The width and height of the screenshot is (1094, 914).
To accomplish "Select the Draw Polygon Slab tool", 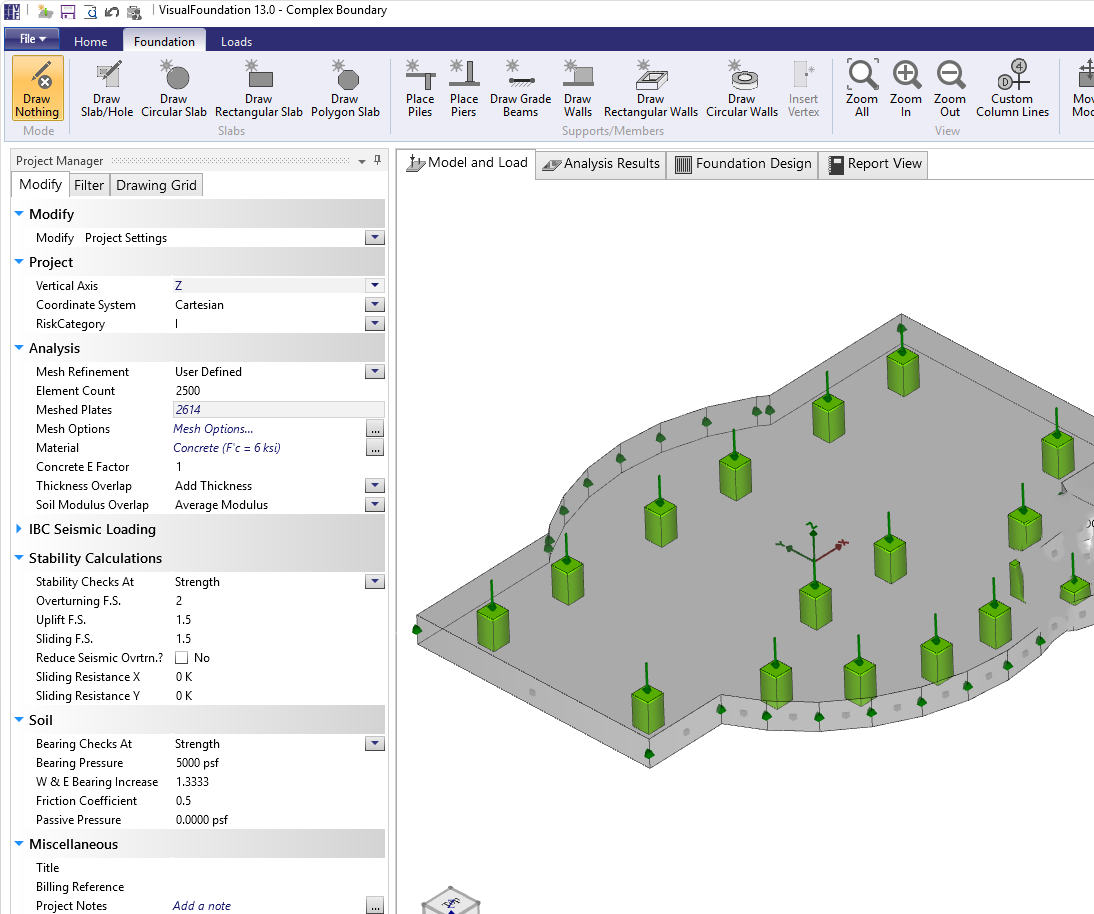I will coord(345,88).
